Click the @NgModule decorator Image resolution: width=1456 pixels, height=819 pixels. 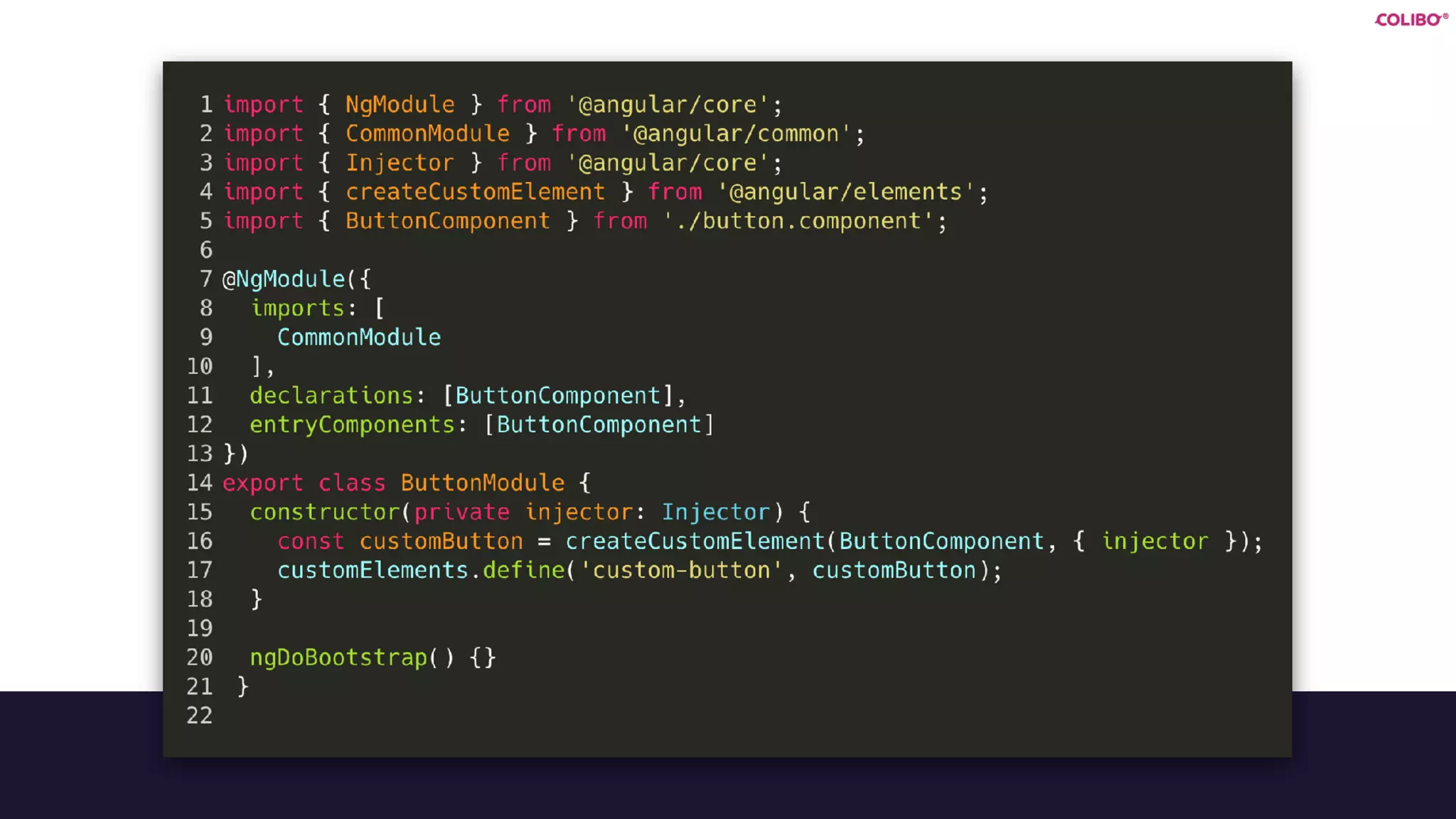coord(284,279)
